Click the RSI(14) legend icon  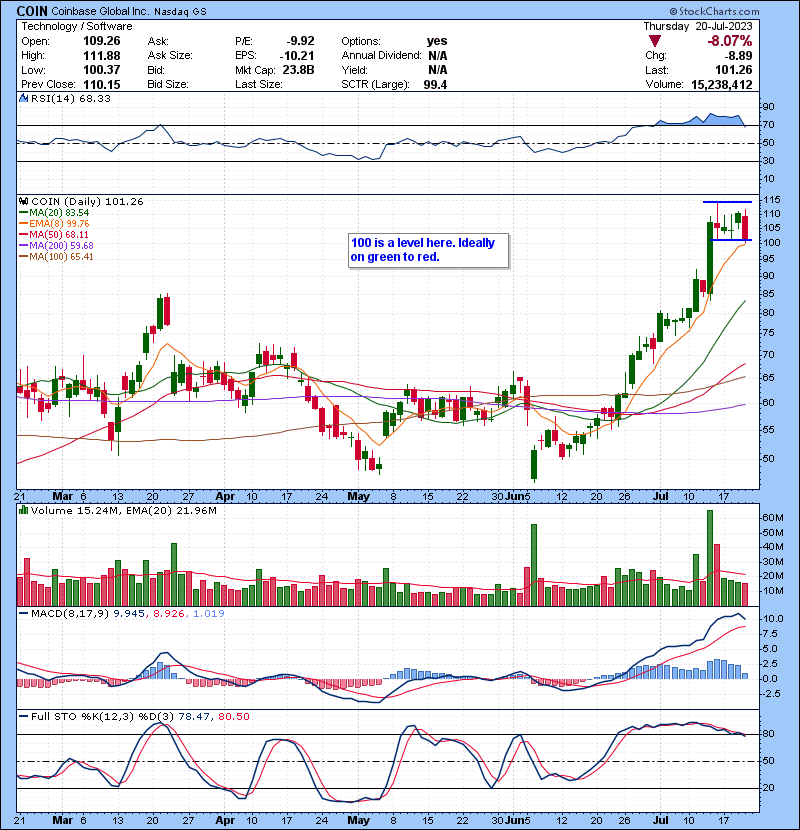(x=23, y=98)
